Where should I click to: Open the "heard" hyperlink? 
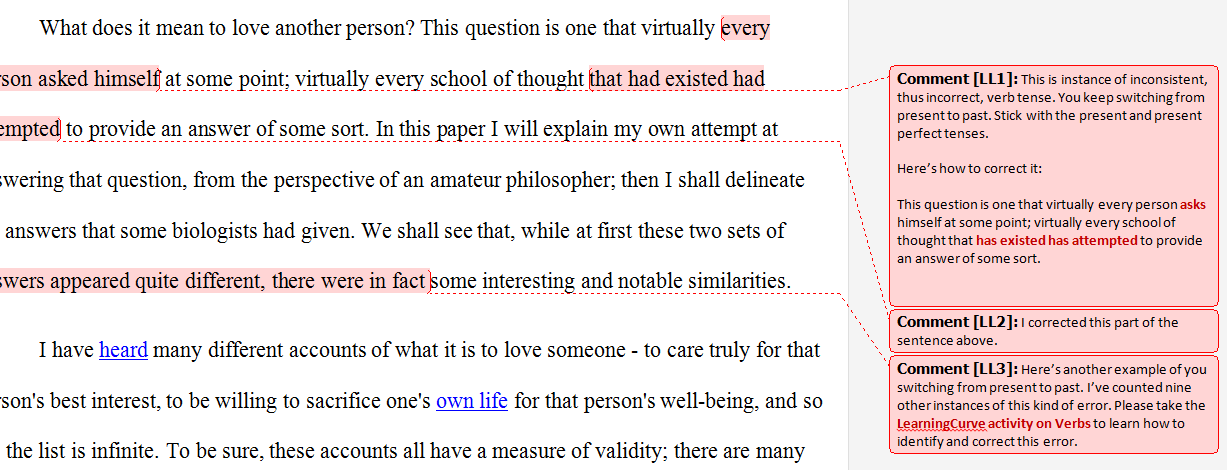[123, 350]
